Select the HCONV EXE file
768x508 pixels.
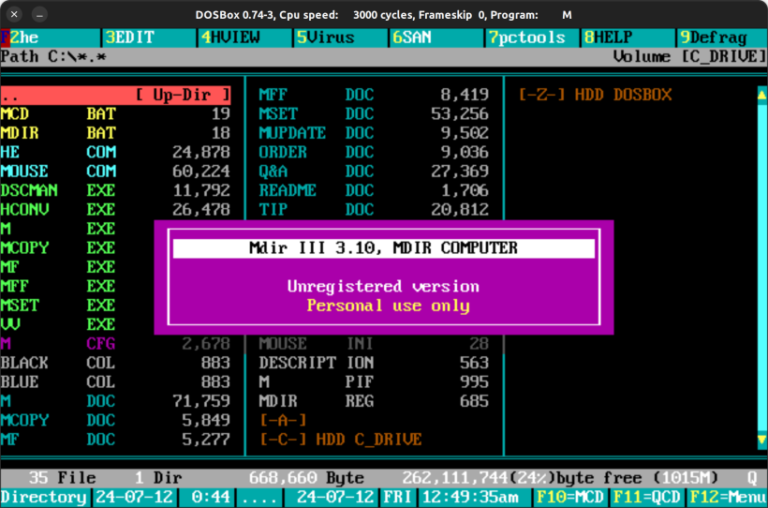point(116,210)
